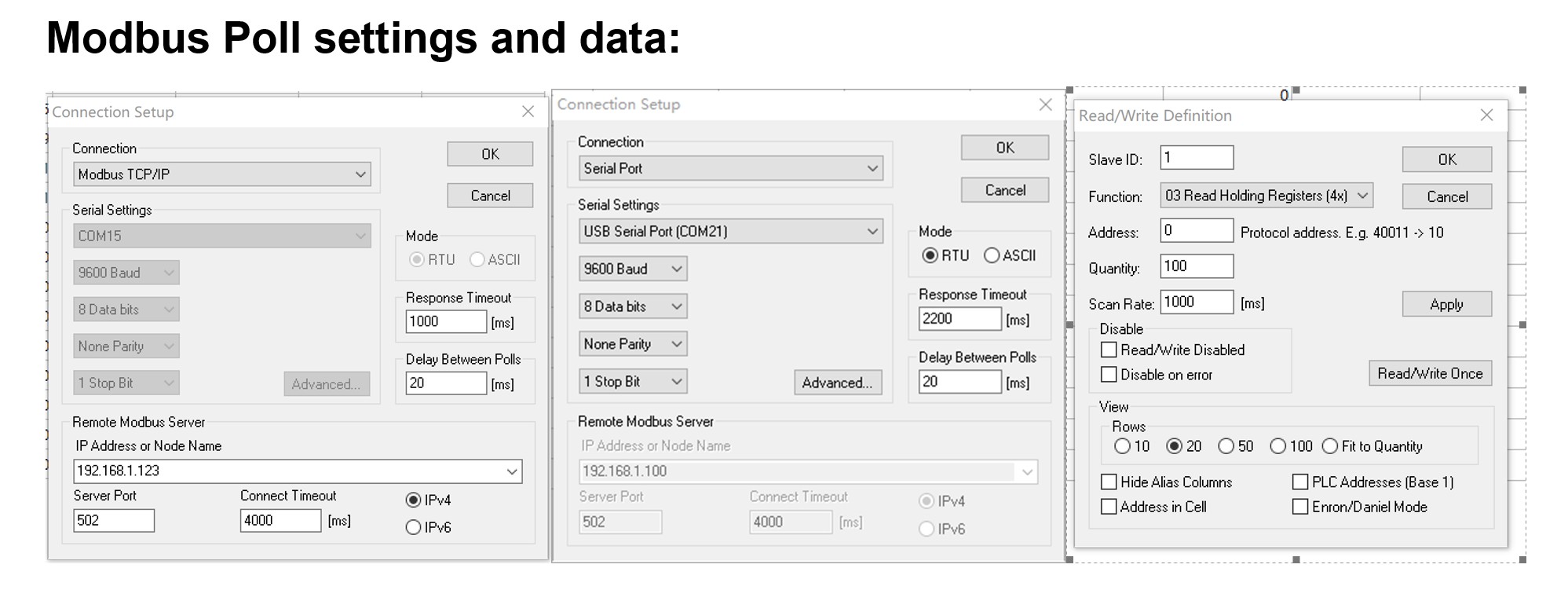The height and width of the screenshot is (601, 1568).
Task: Open USB Serial Port (COM21) dropdown
Action: [731, 231]
